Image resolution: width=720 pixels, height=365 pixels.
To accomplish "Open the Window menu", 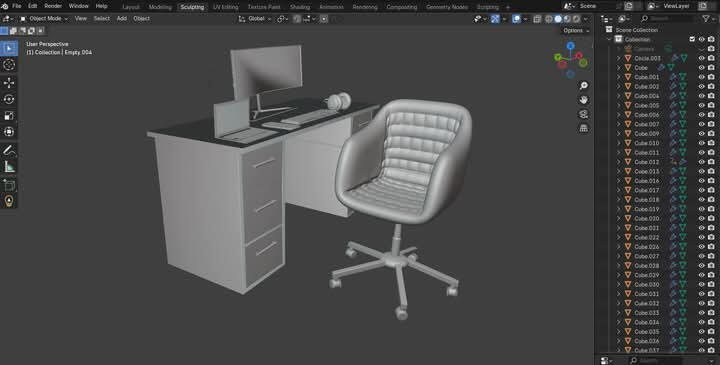I will 79,6.
